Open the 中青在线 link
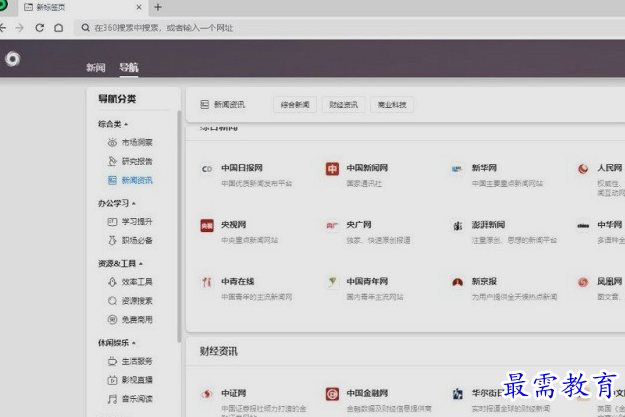Image resolution: width=625 pixels, height=417 pixels. [x=238, y=281]
